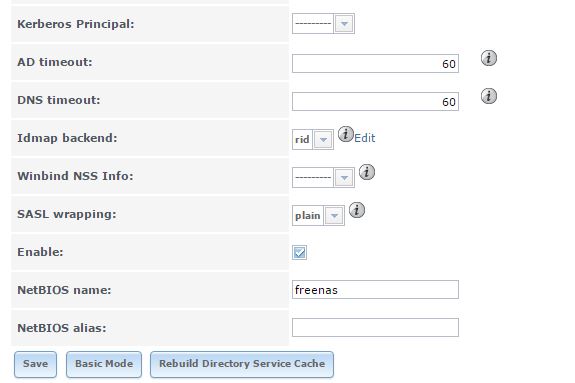
Task: Open the Kerberos Principal dropdown
Action: point(344,24)
